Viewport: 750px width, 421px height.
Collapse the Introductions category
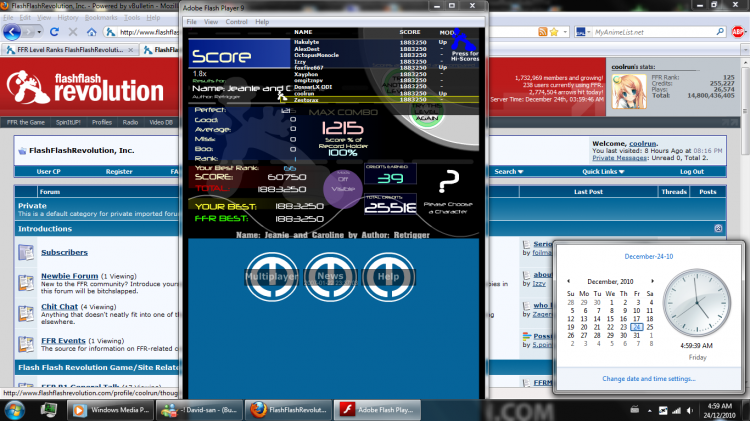pyautogui.click(x=718, y=229)
